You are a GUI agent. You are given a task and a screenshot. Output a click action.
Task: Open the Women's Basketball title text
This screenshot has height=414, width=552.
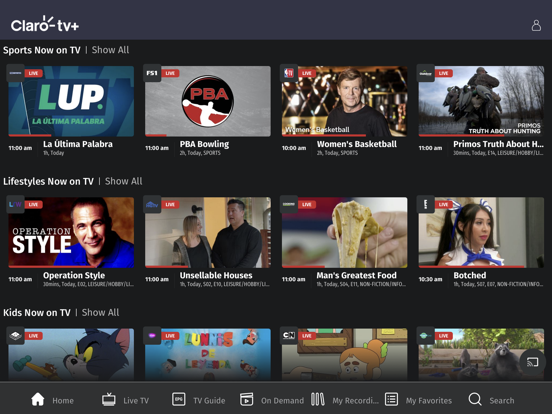[x=357, y=144]
